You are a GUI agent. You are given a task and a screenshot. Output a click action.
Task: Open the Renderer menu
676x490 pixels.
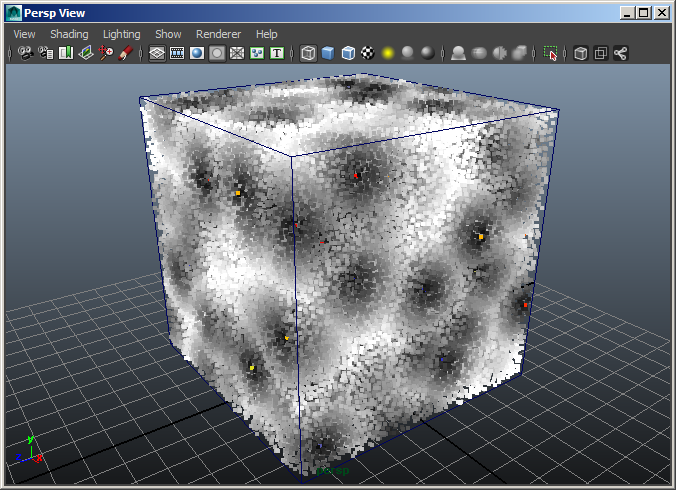point(218,34)
